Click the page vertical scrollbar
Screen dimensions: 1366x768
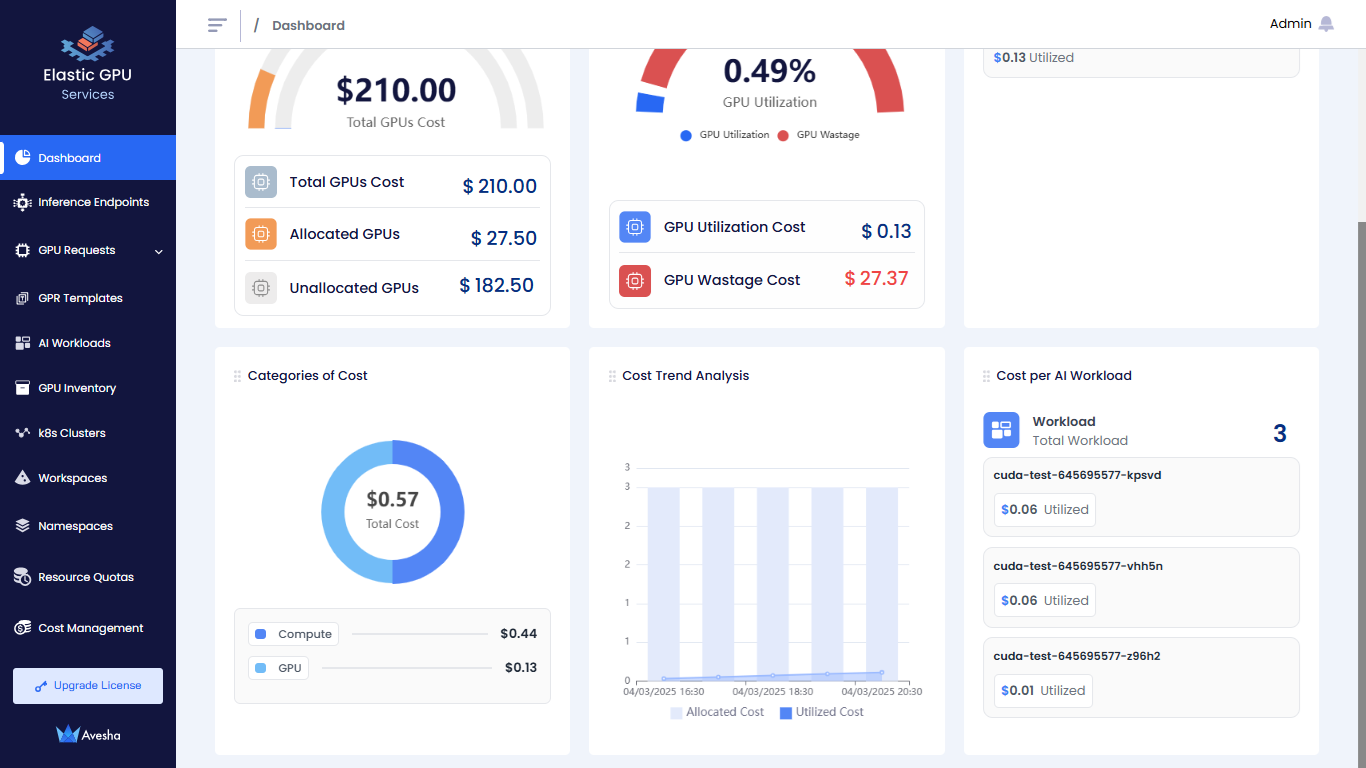(x=1361, y=494)
